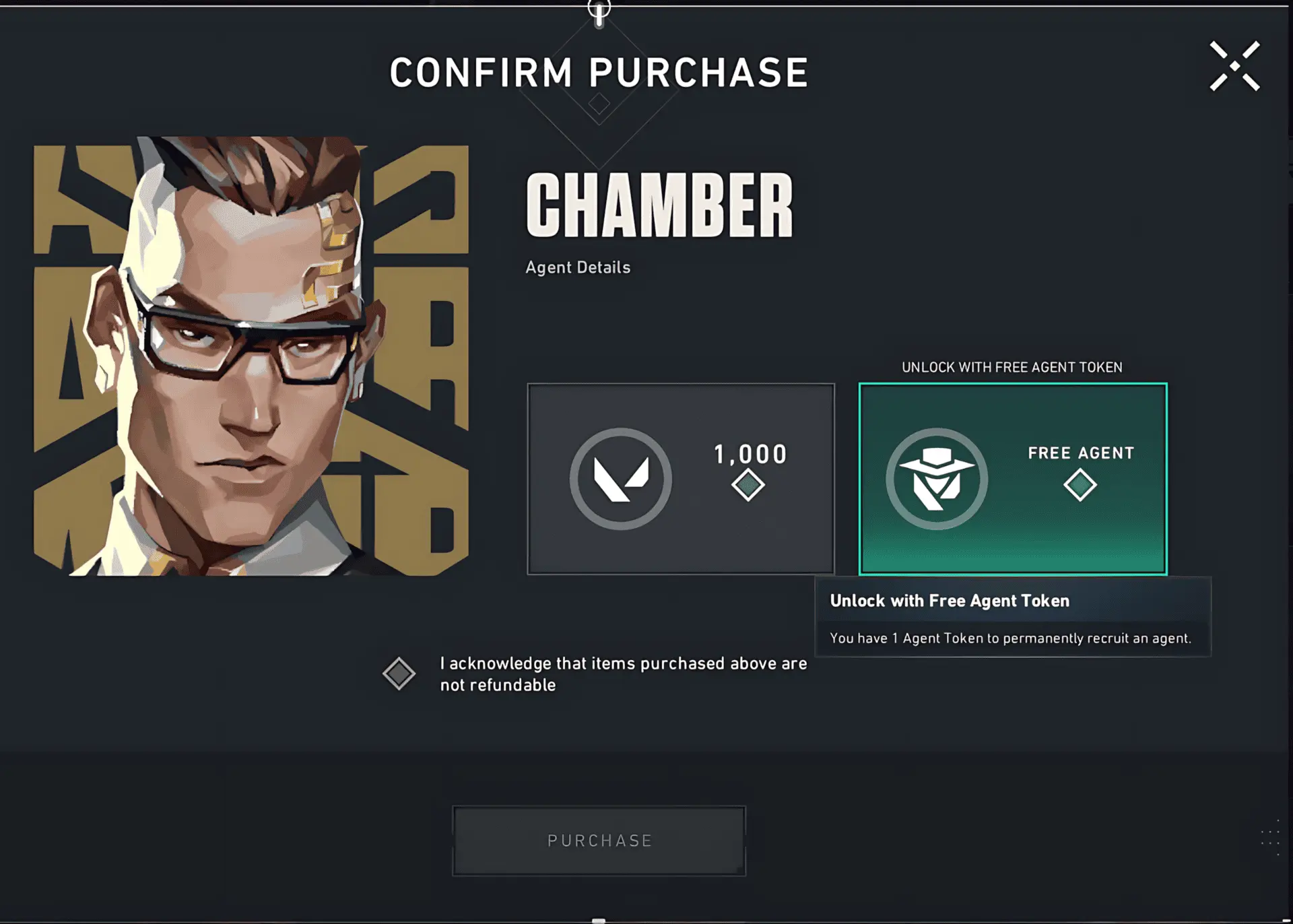Click the Free Agent token icon

(x=937, y=479)
